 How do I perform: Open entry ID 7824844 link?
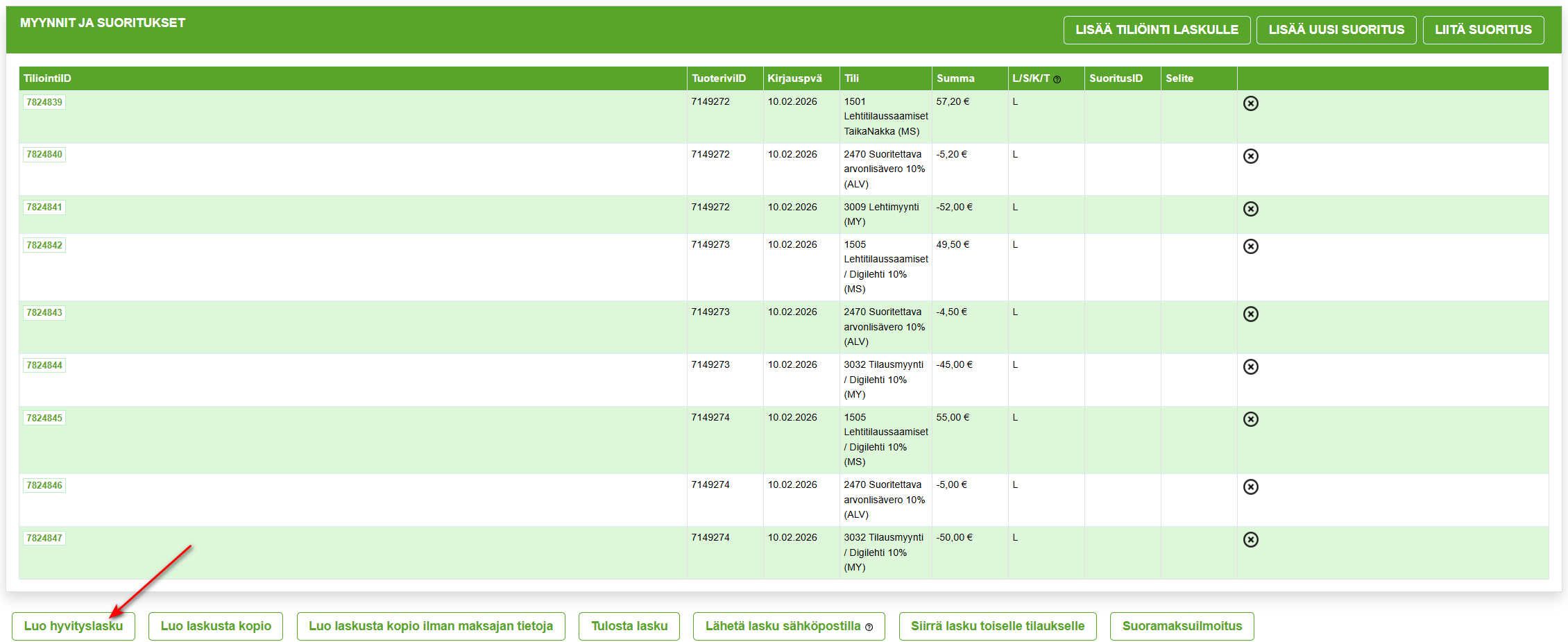44,366
